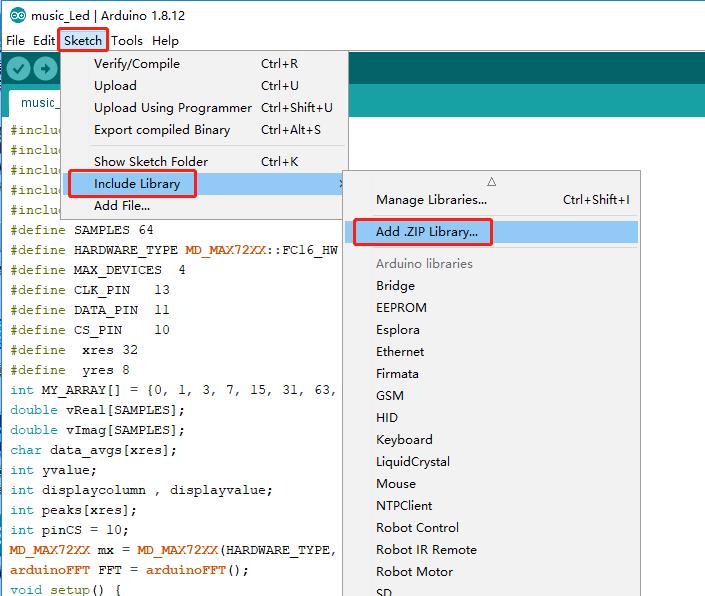705x596 pixels.
Task: Expand the Include Library submenu
Action: (137, 184)
